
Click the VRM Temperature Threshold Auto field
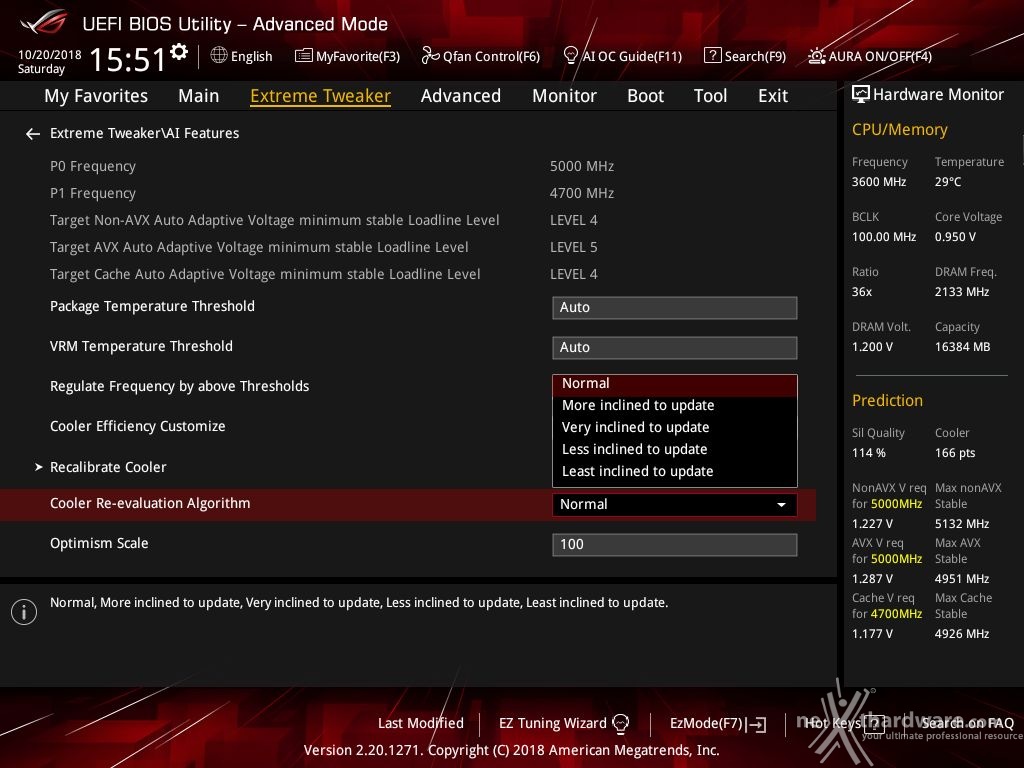tap(675, 347)
